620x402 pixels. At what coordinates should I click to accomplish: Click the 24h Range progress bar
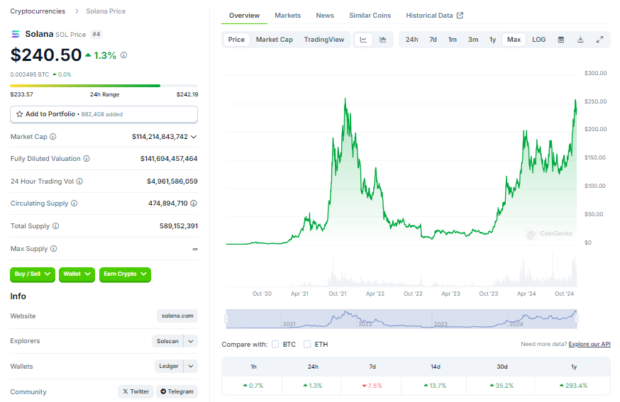pyautogui.click(x=104, y=85)
